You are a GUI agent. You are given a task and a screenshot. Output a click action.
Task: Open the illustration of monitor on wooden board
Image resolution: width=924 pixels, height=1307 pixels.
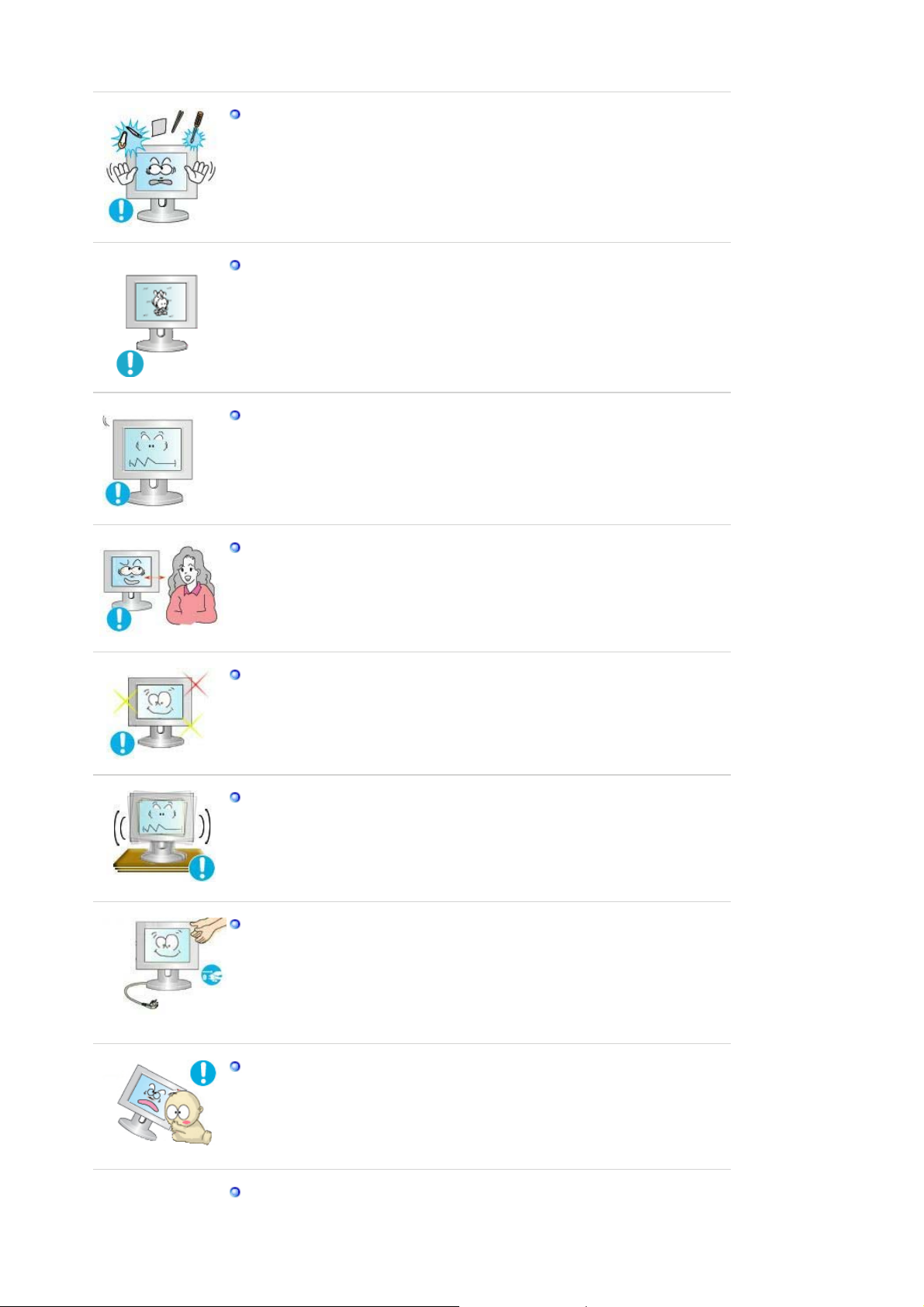[x=161, y=836]
